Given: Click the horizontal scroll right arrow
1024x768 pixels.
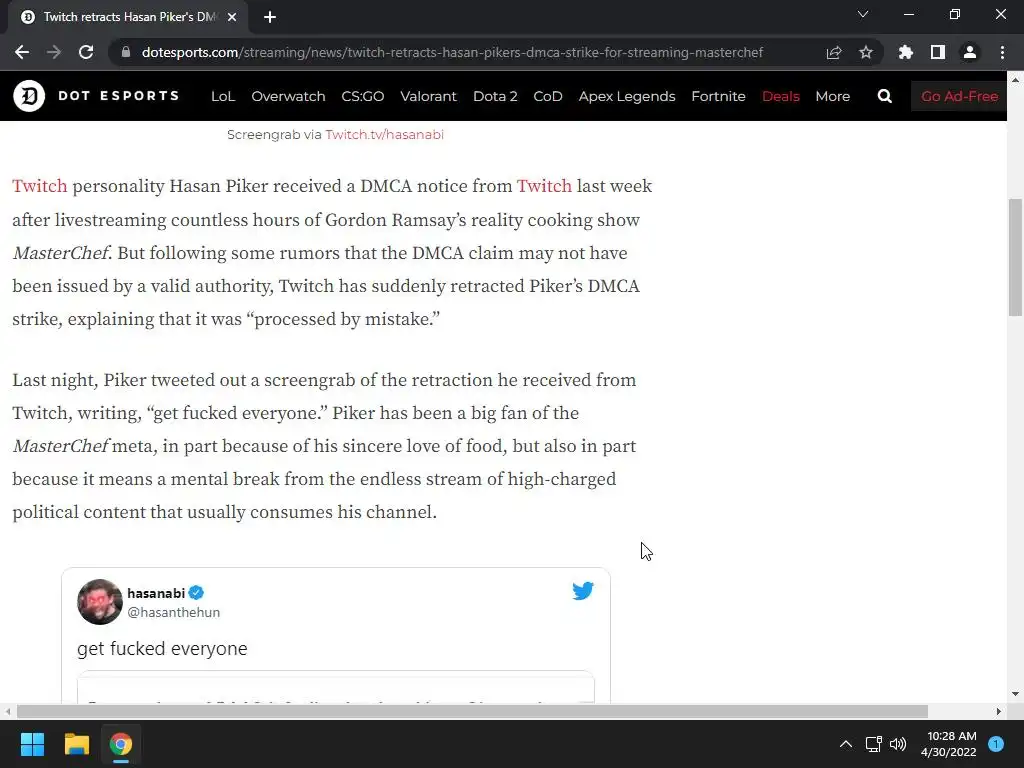Looking at the screenshot, I should [999, 711].
